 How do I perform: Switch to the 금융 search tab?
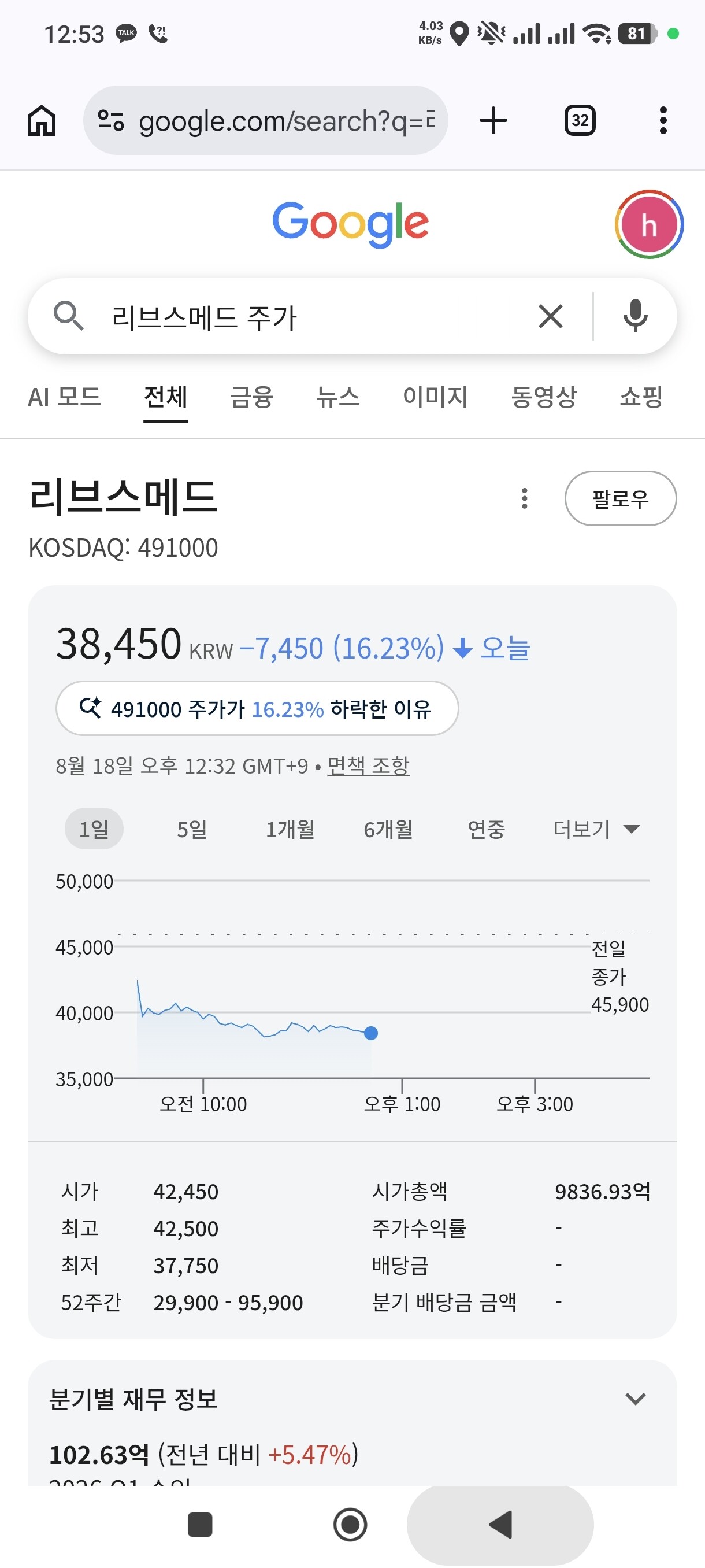click(x=251, y=397)
